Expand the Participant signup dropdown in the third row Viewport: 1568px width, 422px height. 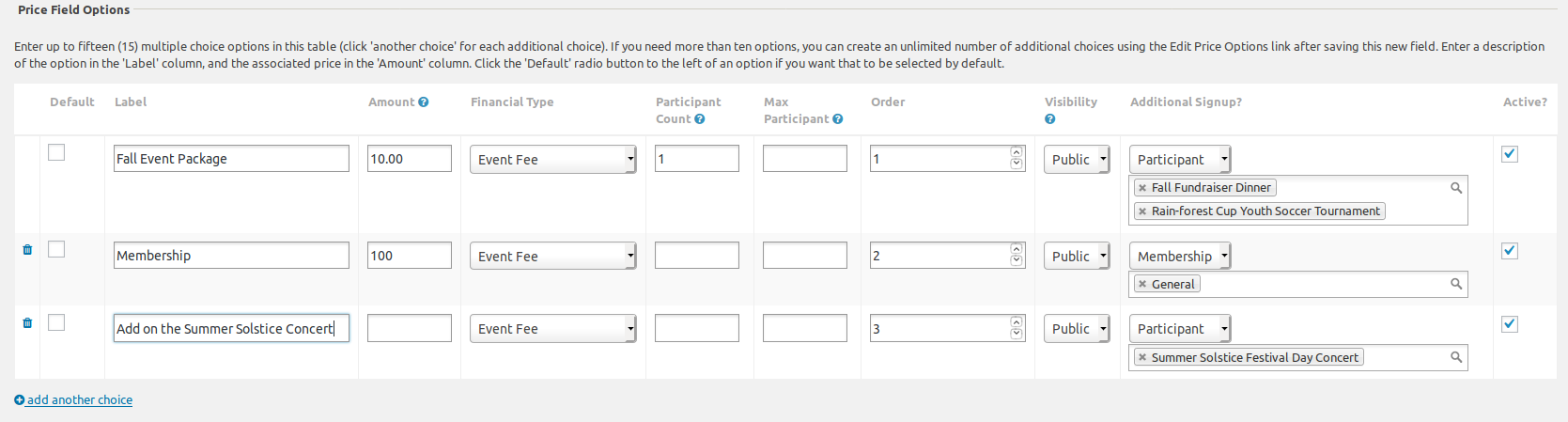[1180, 328]
